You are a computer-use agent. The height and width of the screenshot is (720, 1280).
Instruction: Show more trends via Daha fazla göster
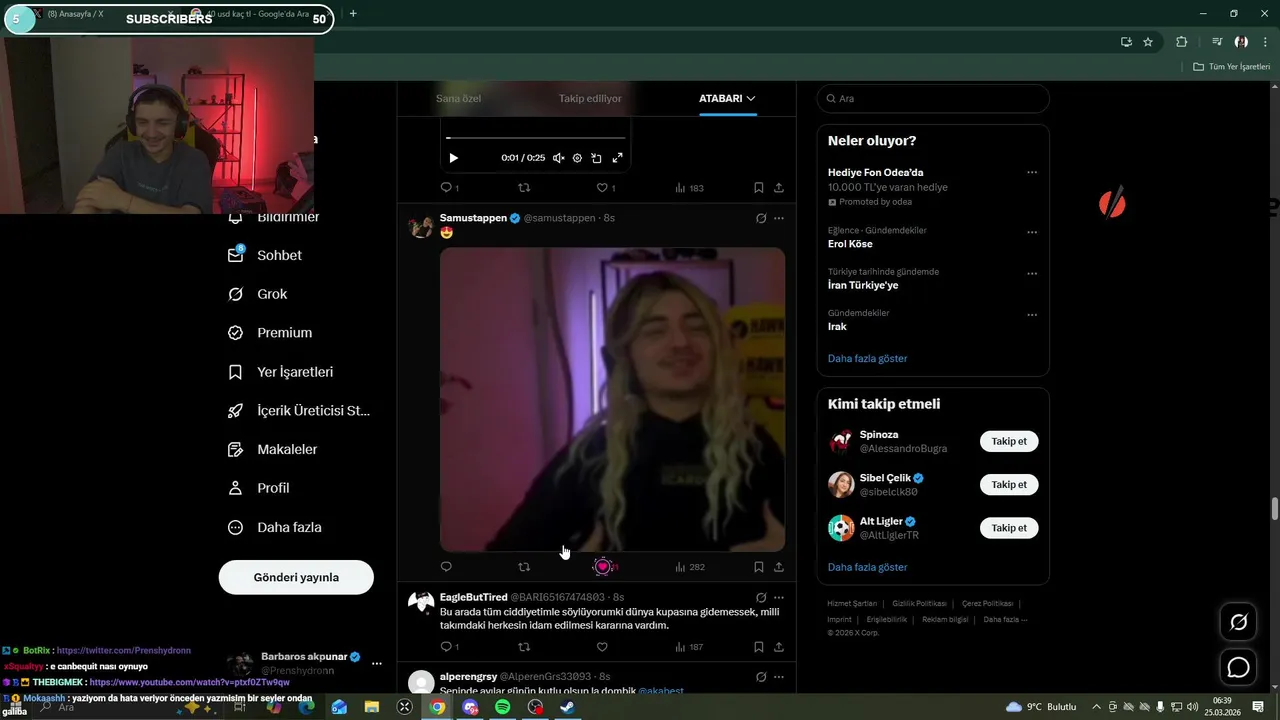[867, 358]
